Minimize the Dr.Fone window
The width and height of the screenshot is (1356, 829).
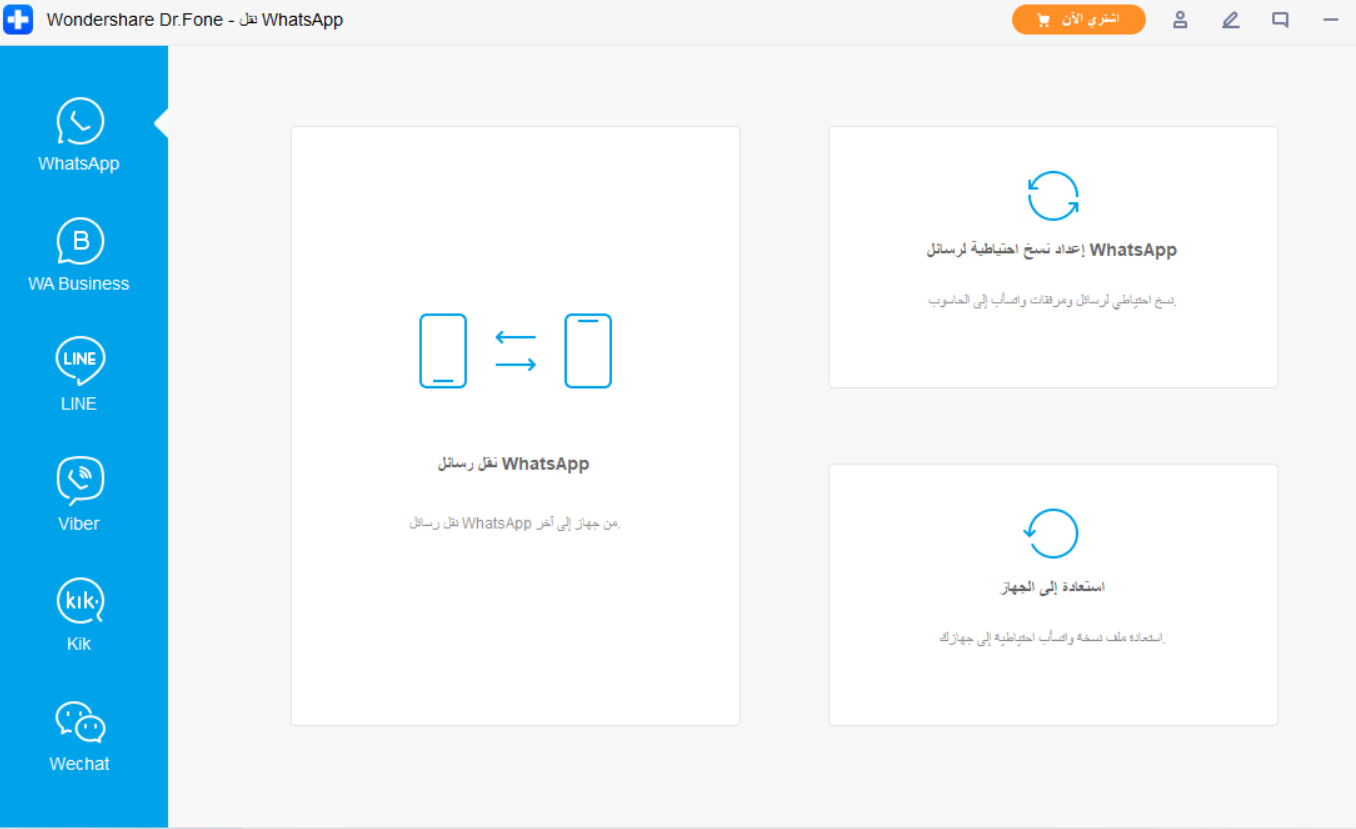(x=1330, y=20)
